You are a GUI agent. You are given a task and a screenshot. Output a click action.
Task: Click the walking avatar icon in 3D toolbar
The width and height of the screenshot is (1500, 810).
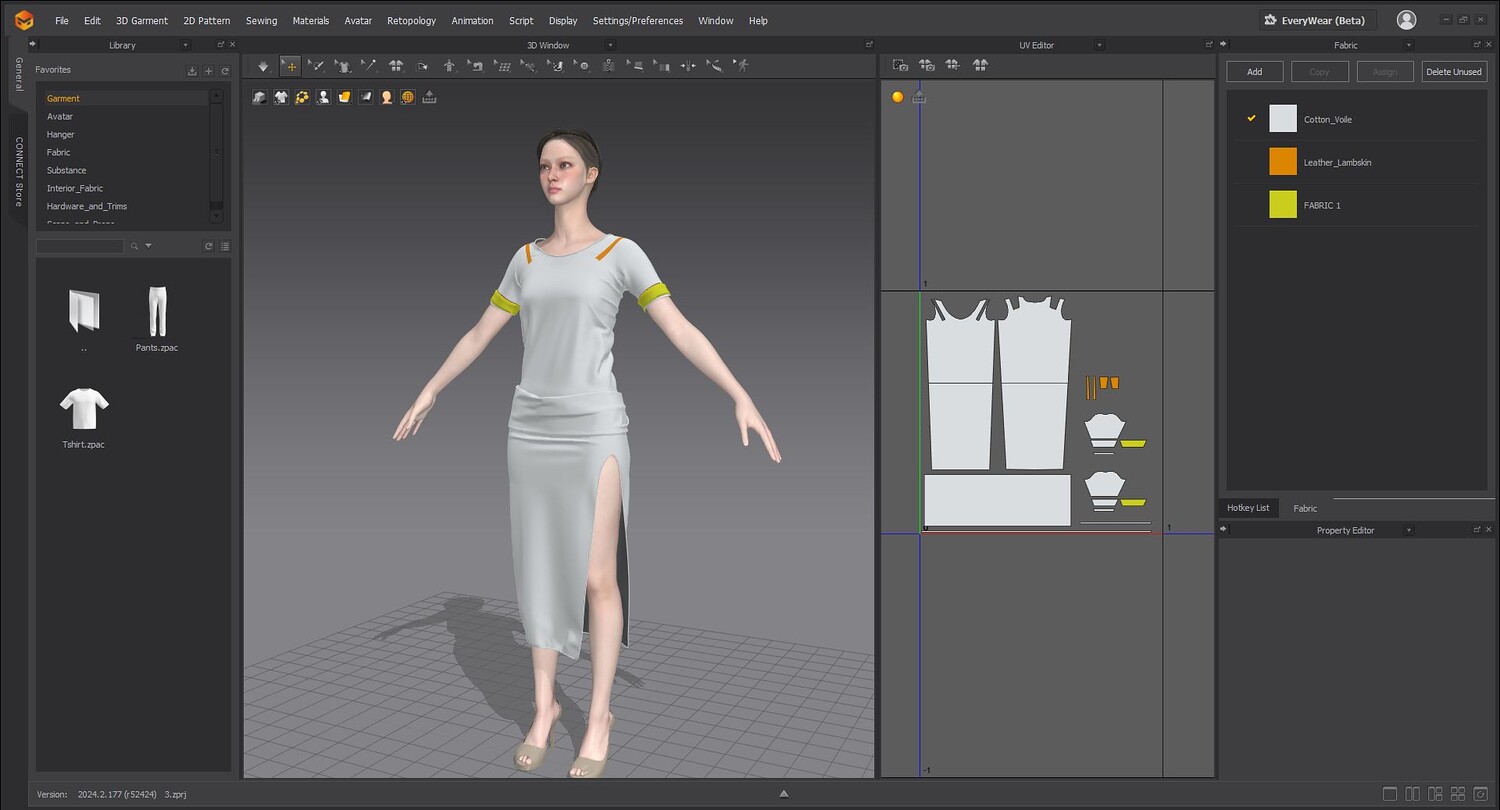pyautogui.click(x=741, y=66)
